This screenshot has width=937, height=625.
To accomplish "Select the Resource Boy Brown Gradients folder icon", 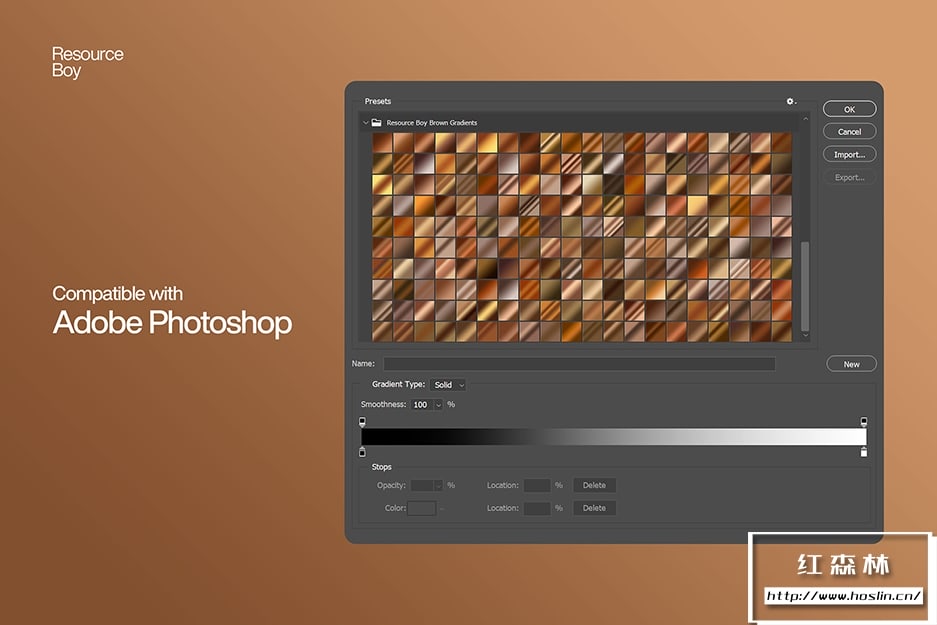I will pos(376,122).
